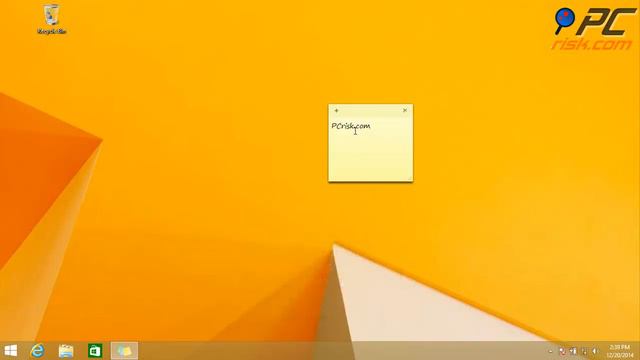This screenshot has height=360, width=640.
Task: Show hidden system tray icons
Action: (x=550, y=351)
